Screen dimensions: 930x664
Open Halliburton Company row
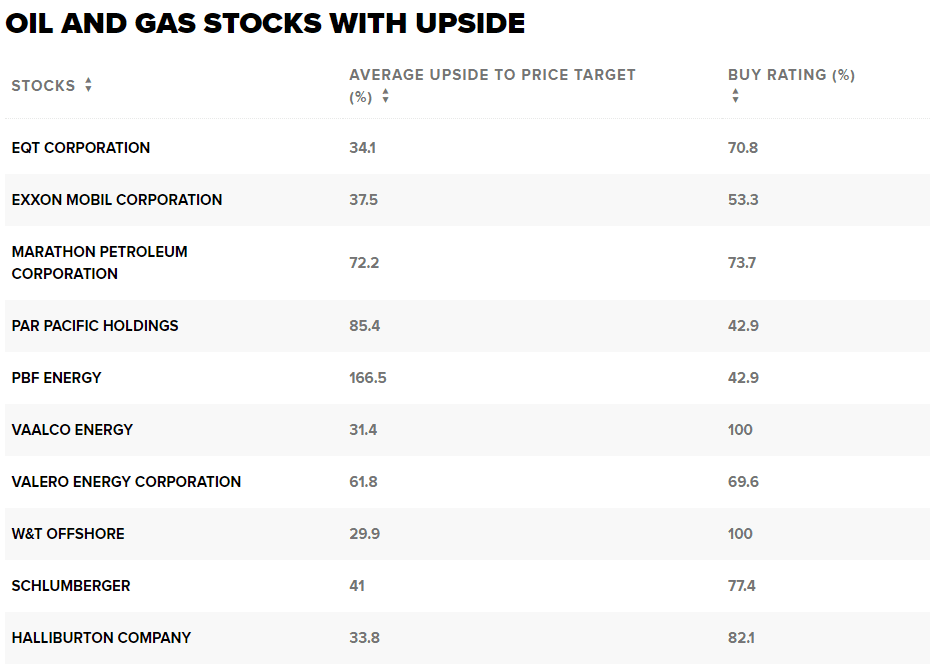pos(101,638)
